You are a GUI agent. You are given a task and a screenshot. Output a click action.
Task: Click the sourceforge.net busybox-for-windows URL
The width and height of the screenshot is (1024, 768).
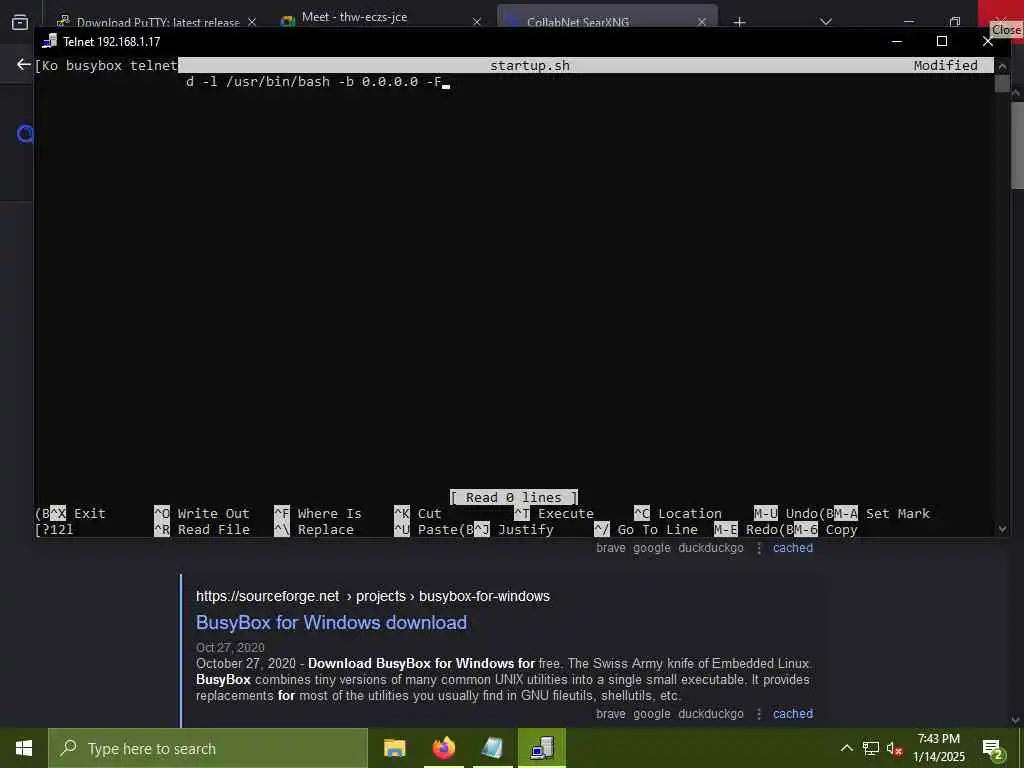[x=372, y=596]
